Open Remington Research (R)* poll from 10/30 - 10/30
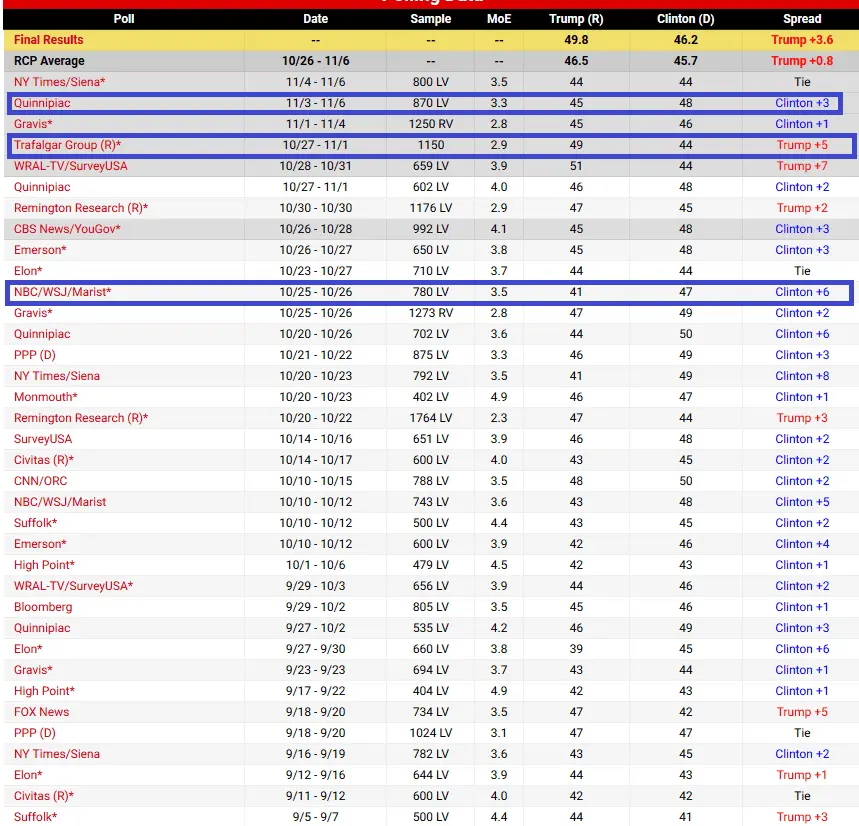Screen dimensions: 859x826 [x=81, y=208]
